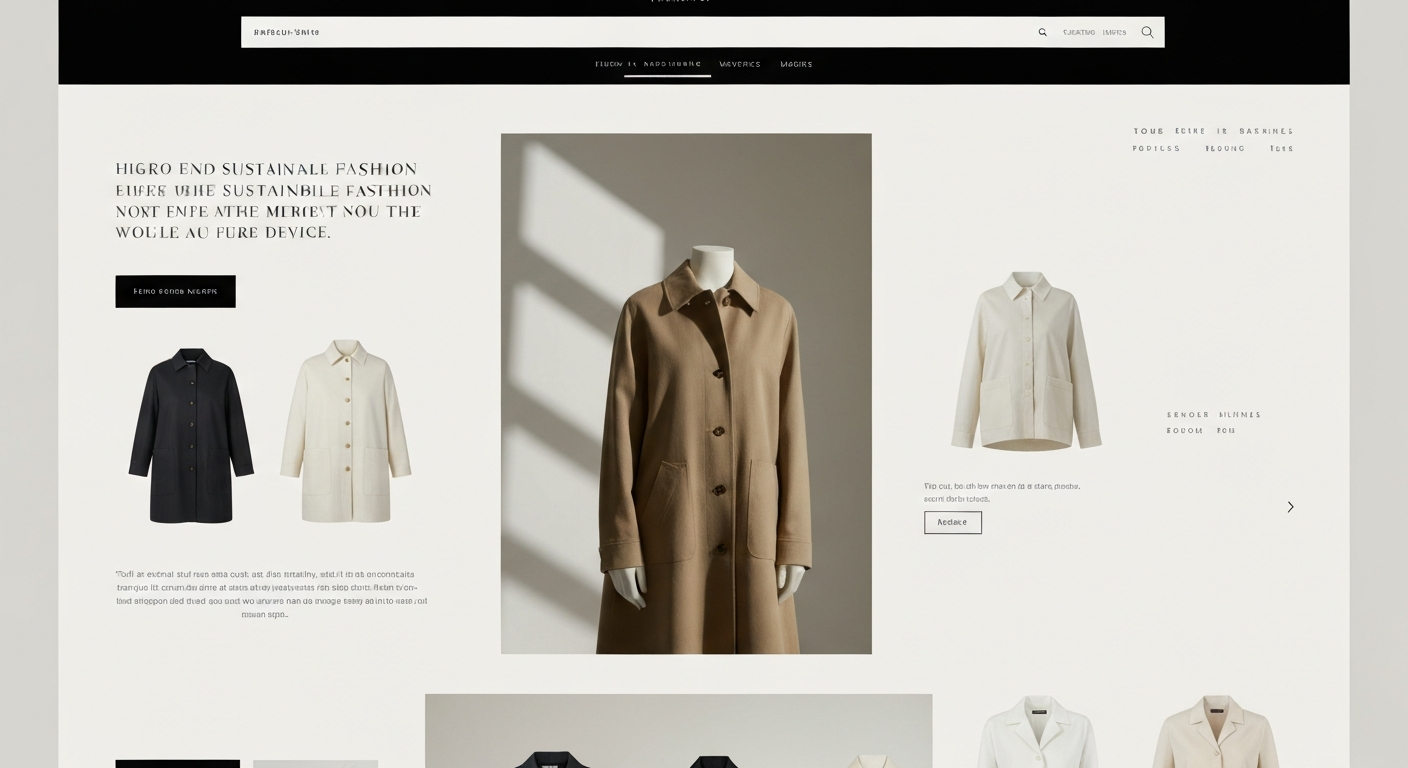Screen dimensions: 1408x768
Task: Click the large magnifier icon in search bar
Action: (1147, 32)
